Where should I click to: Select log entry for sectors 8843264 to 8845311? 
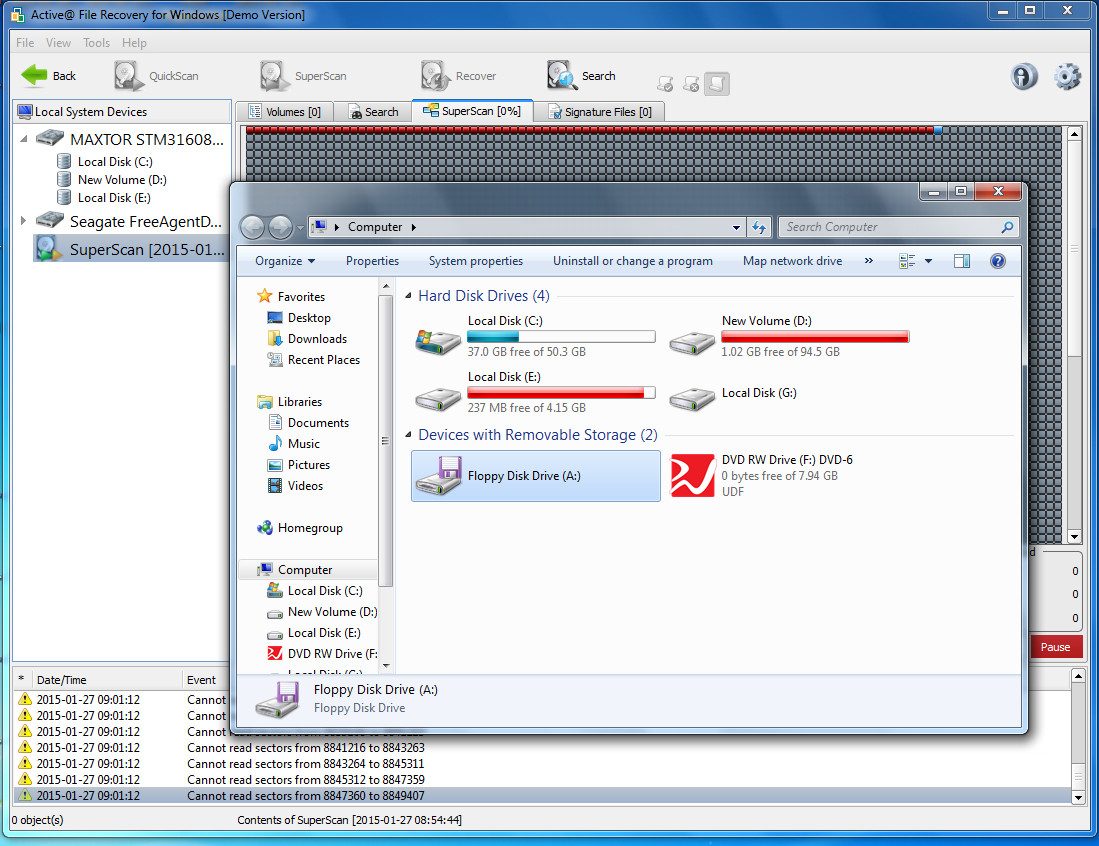542,763
